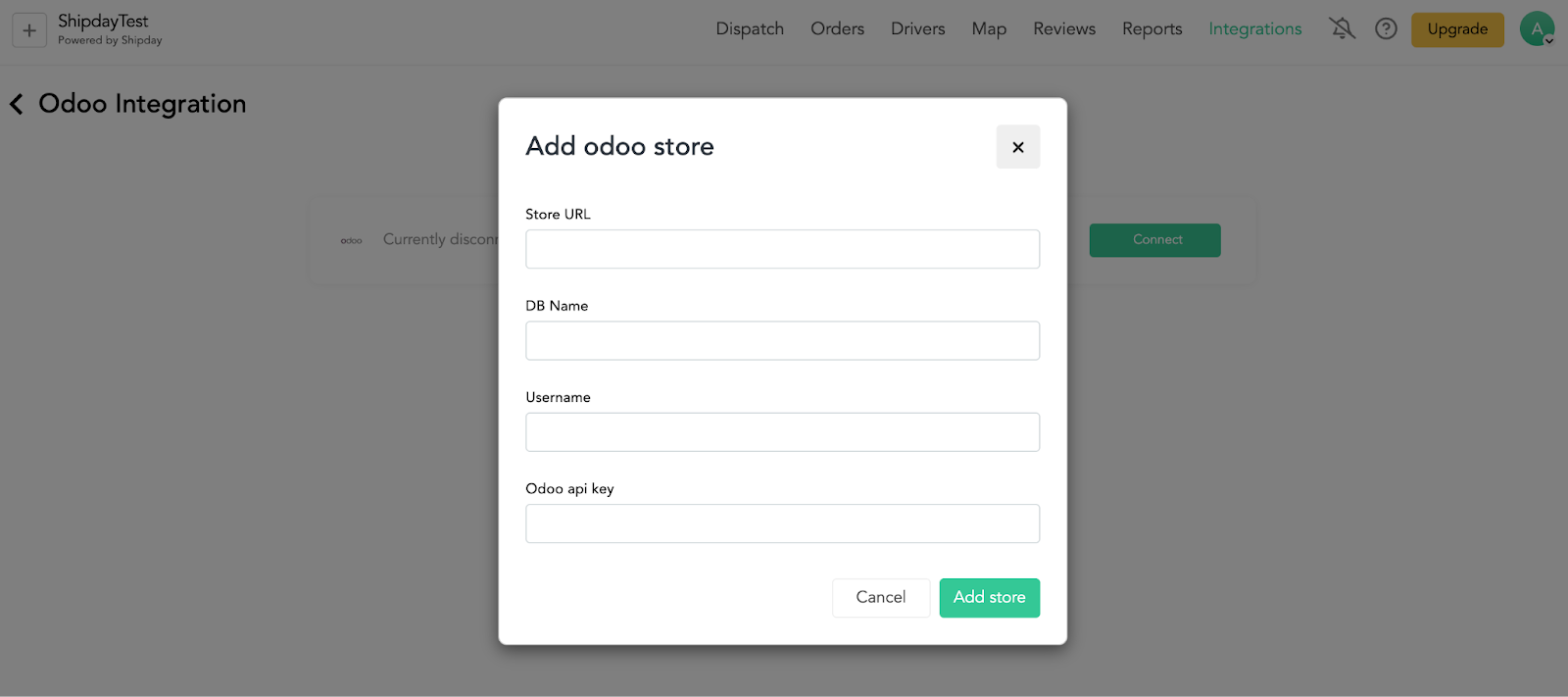Click the Currently disconnected status text

pos(441,239)
